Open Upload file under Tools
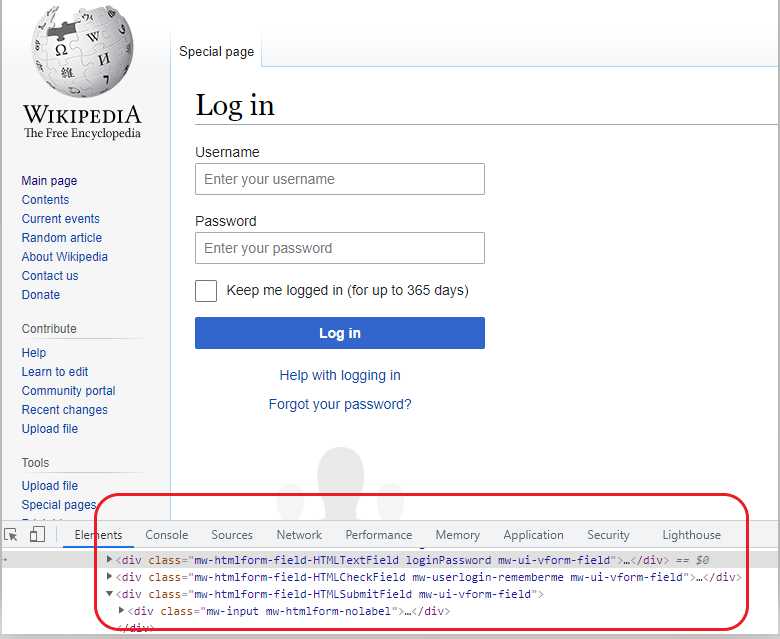This screenshot has width=780, height=639. (x=50, y=486)
